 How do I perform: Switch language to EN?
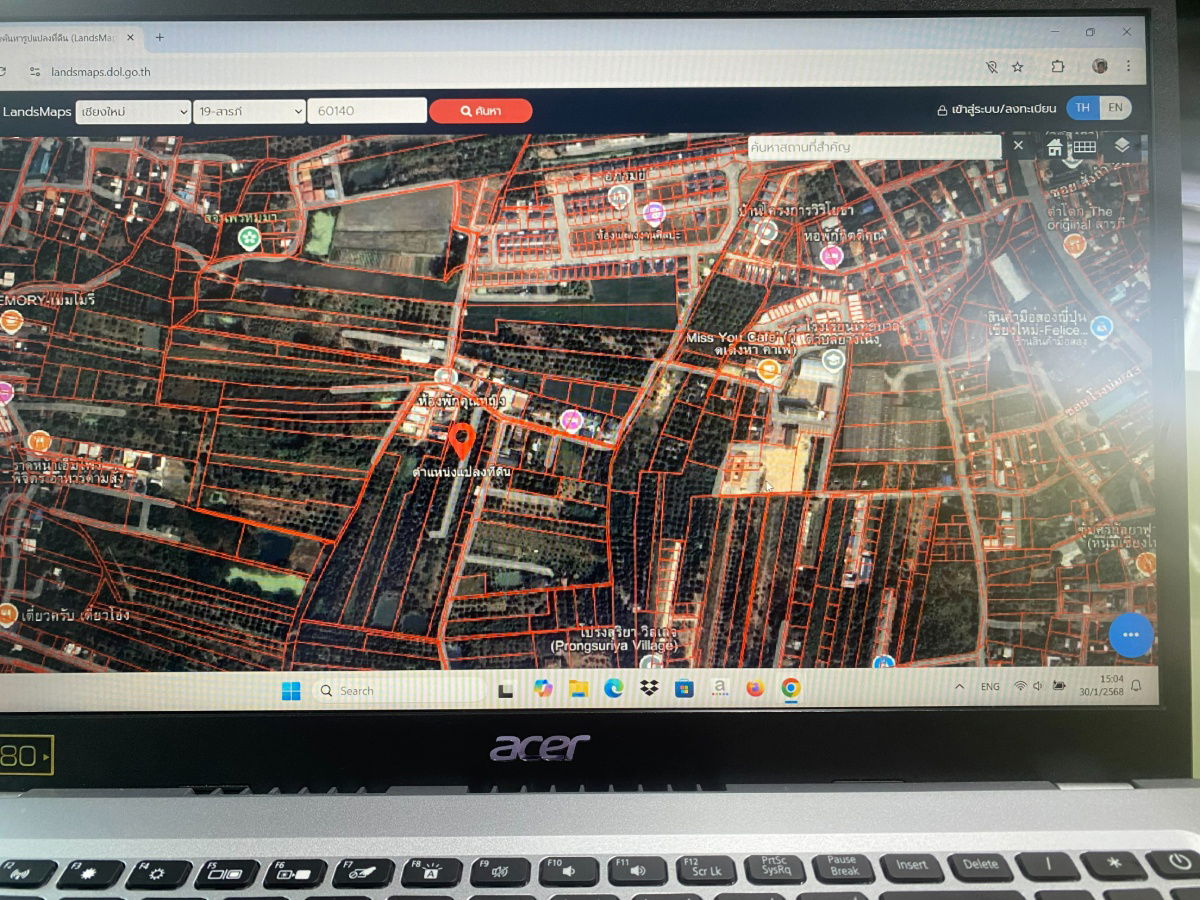1115,108
